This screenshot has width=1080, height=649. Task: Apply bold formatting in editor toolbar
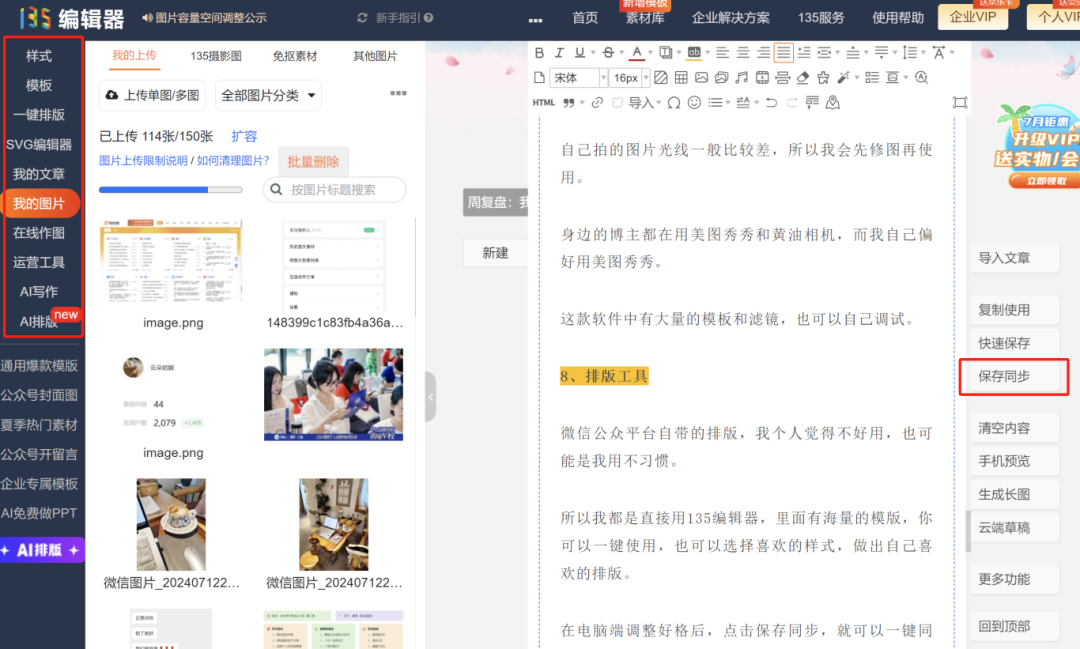pyautogui.click(x=540, y=53)
